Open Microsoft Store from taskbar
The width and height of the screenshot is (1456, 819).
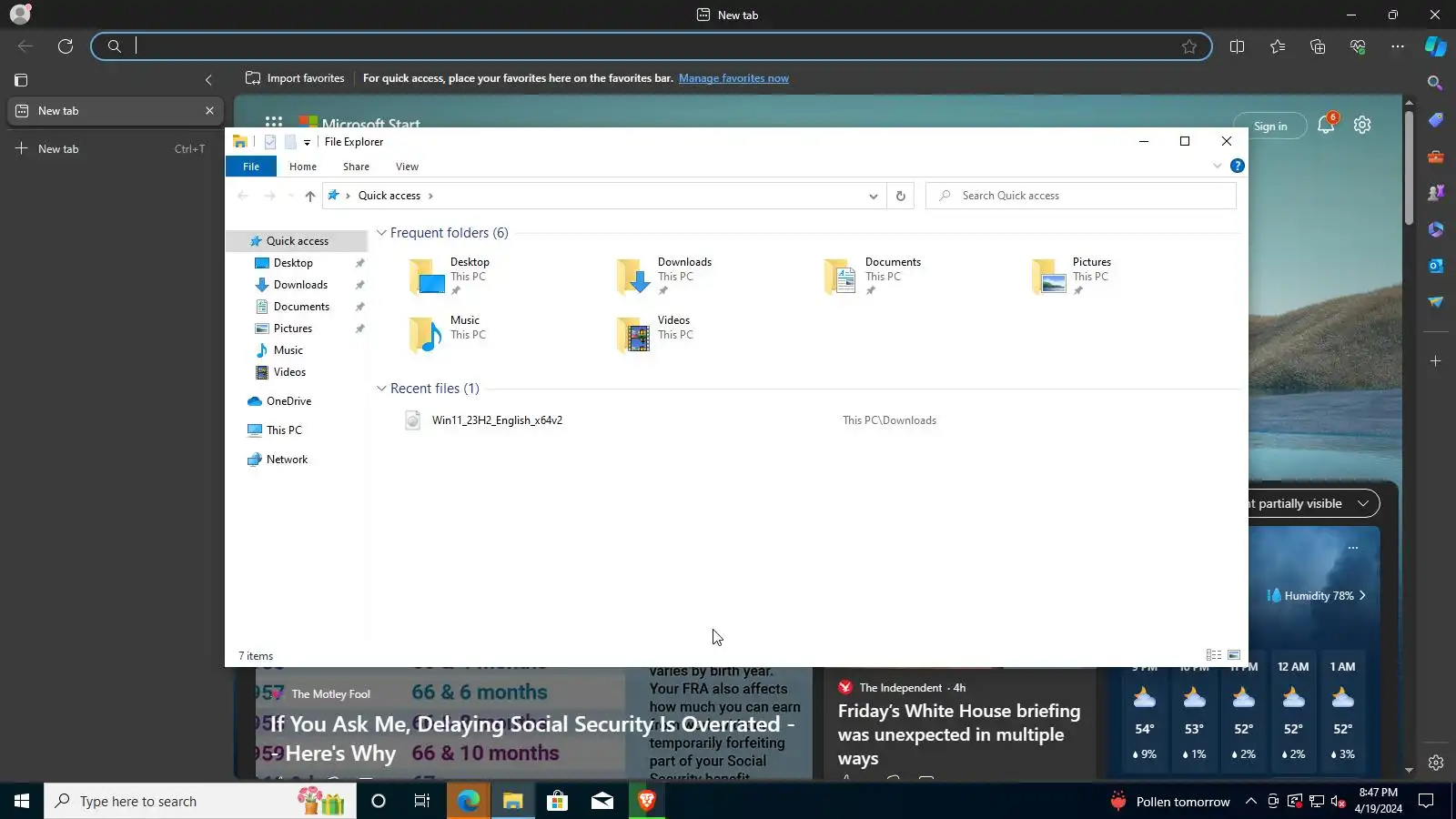click(x=557, y=801)
